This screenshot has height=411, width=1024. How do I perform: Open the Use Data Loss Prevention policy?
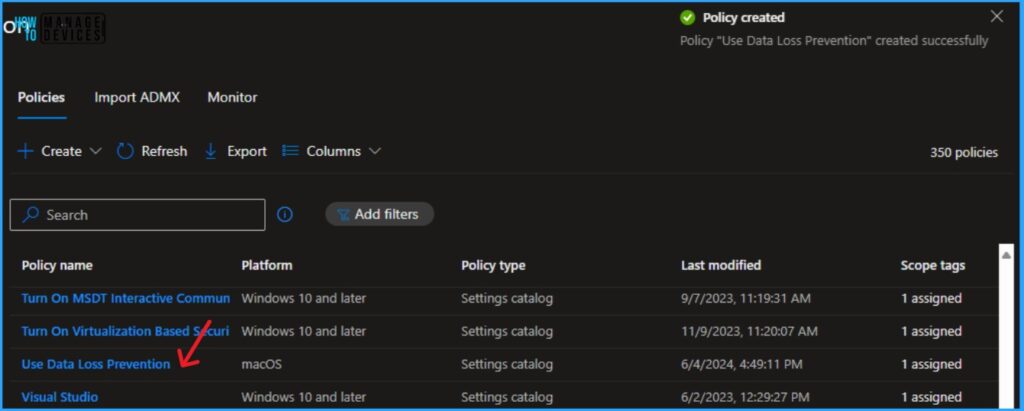click(x=95, y=364)
